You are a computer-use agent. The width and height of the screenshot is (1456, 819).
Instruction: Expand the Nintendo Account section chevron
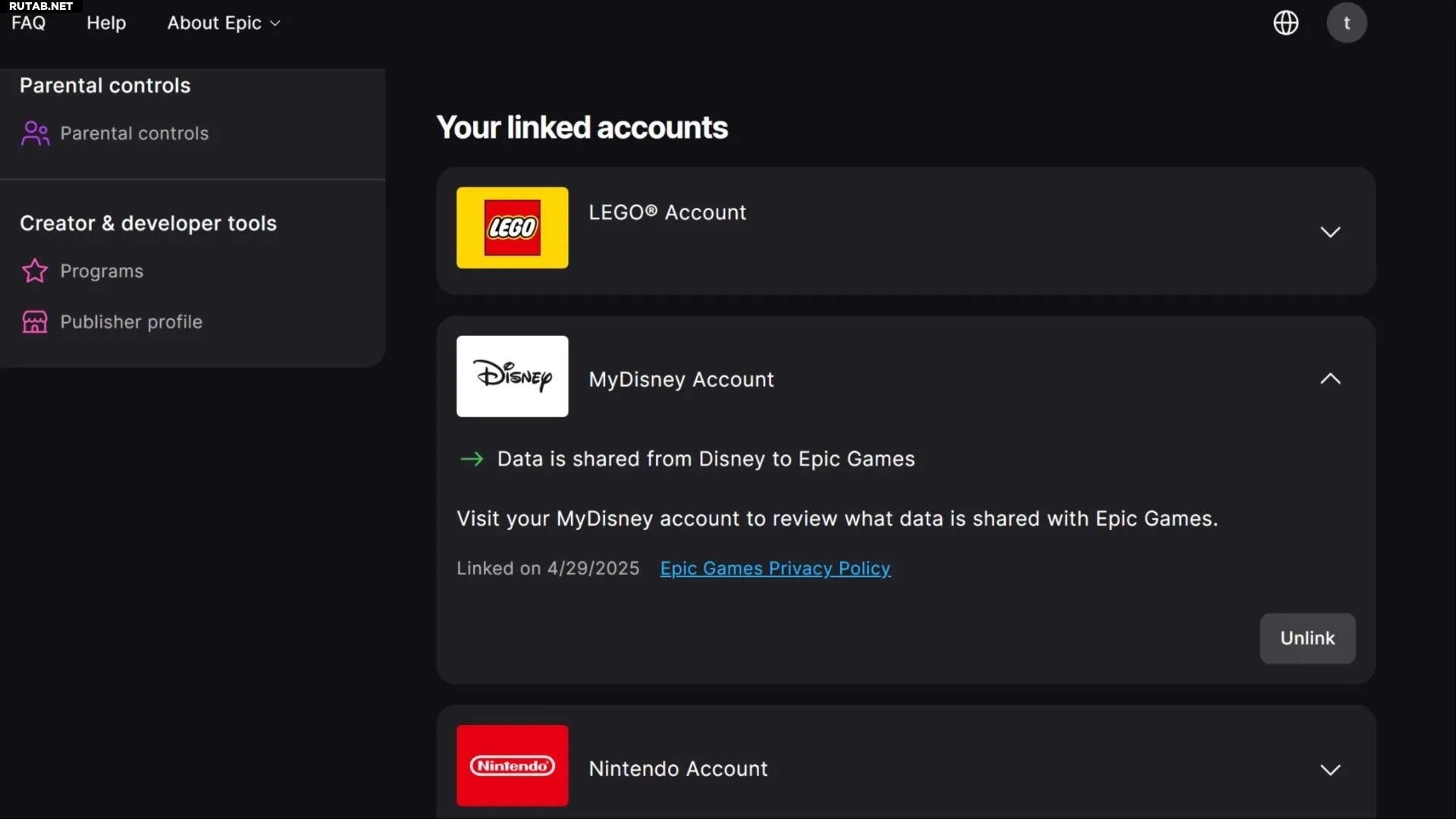pyautogui.click(x=1330, y=770)
